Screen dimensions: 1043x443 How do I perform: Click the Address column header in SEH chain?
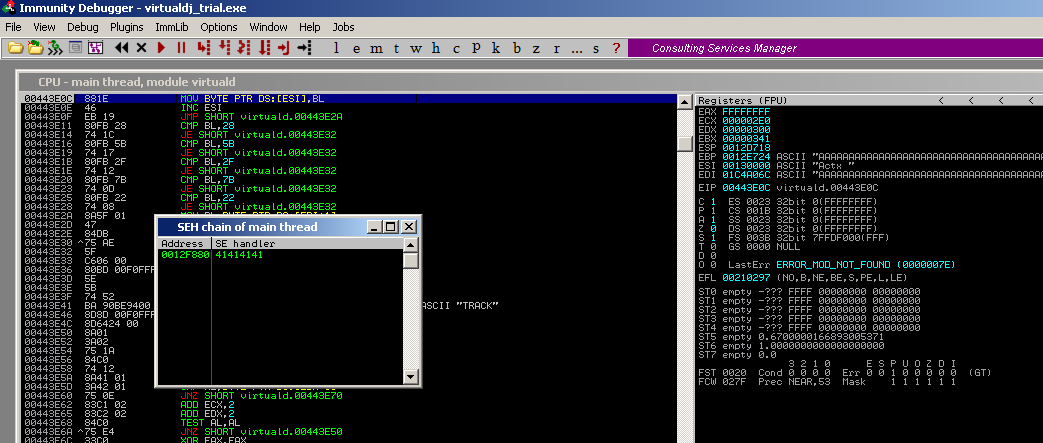pyautogui.click(x=184, y=243)
